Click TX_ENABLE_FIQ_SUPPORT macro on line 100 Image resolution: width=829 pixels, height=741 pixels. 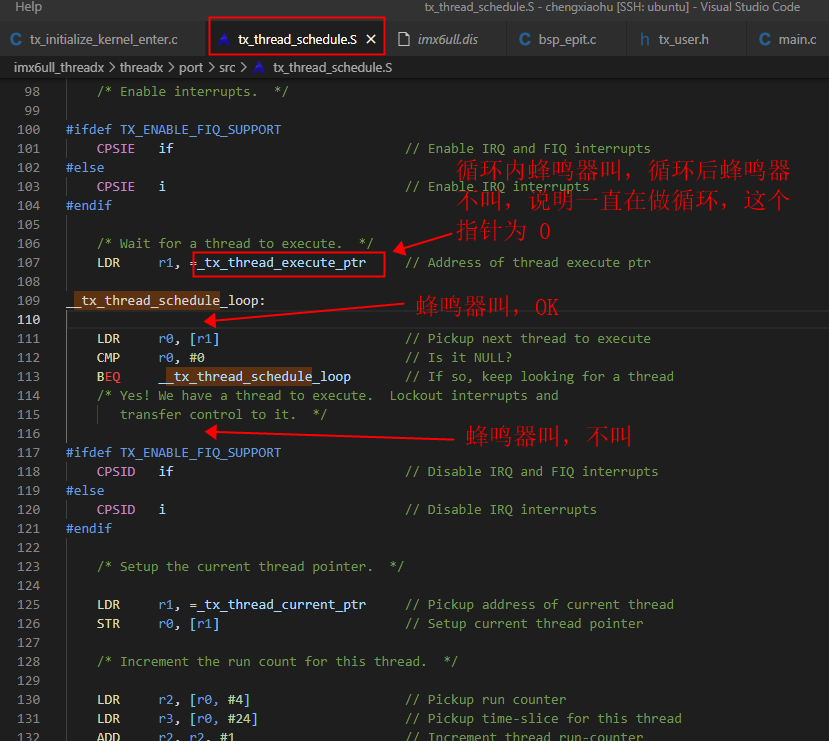click(200, 129)
